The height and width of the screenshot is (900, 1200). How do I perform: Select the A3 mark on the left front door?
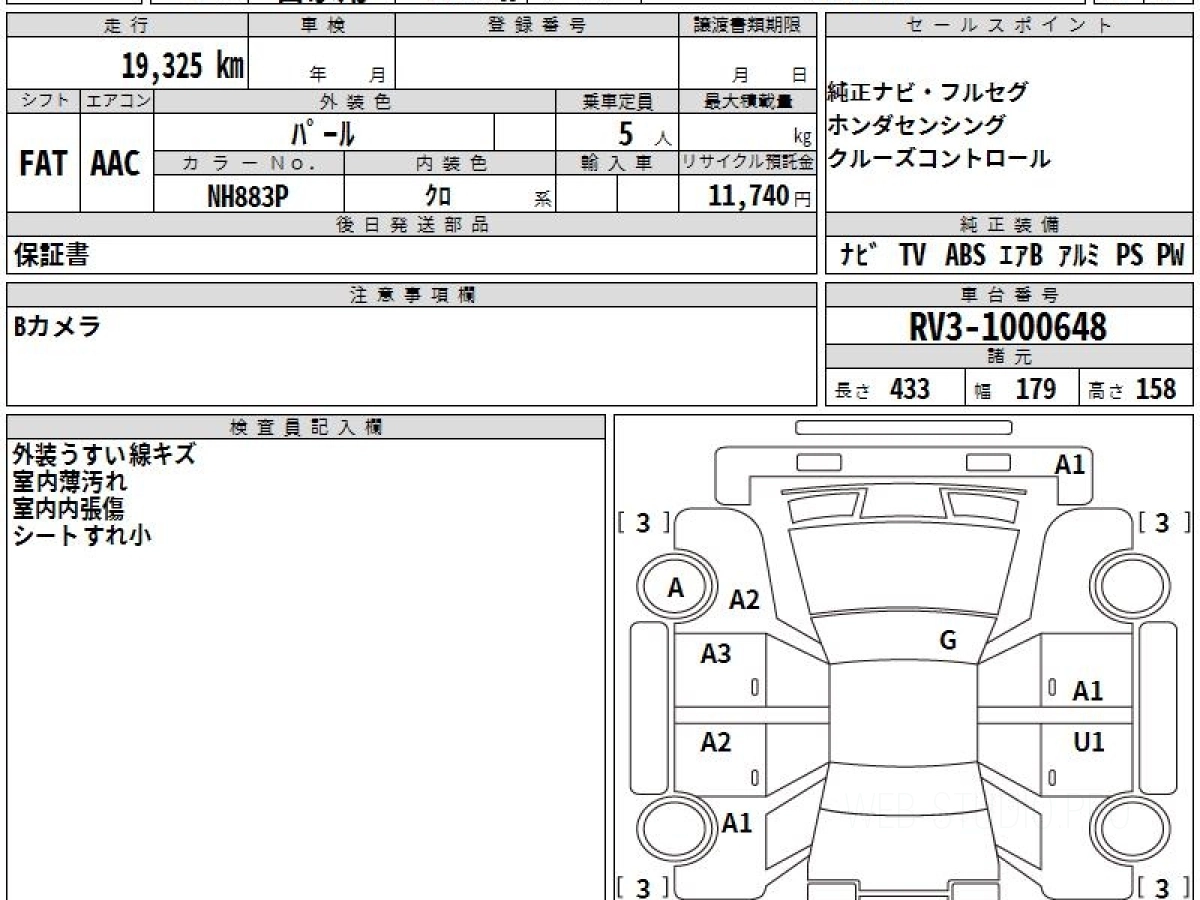coord(716,654)
